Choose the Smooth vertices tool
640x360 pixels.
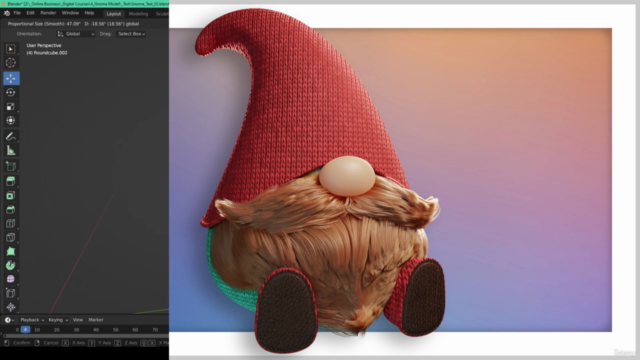pyautogui.click(x=11, y=279)
